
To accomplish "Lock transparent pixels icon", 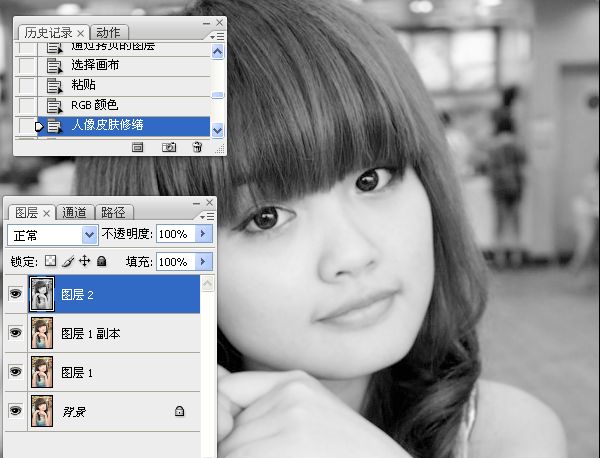I will click(x=51, y=261).
